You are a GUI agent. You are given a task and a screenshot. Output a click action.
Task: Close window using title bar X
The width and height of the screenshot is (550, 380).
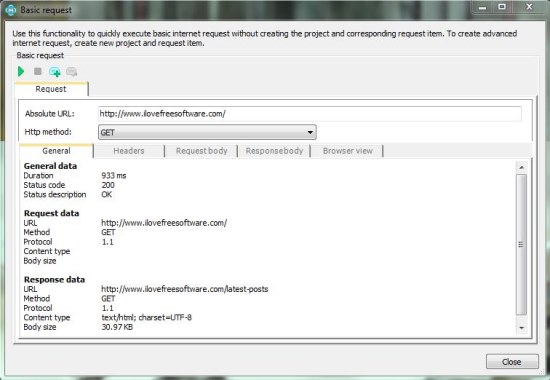pos(529,7)
